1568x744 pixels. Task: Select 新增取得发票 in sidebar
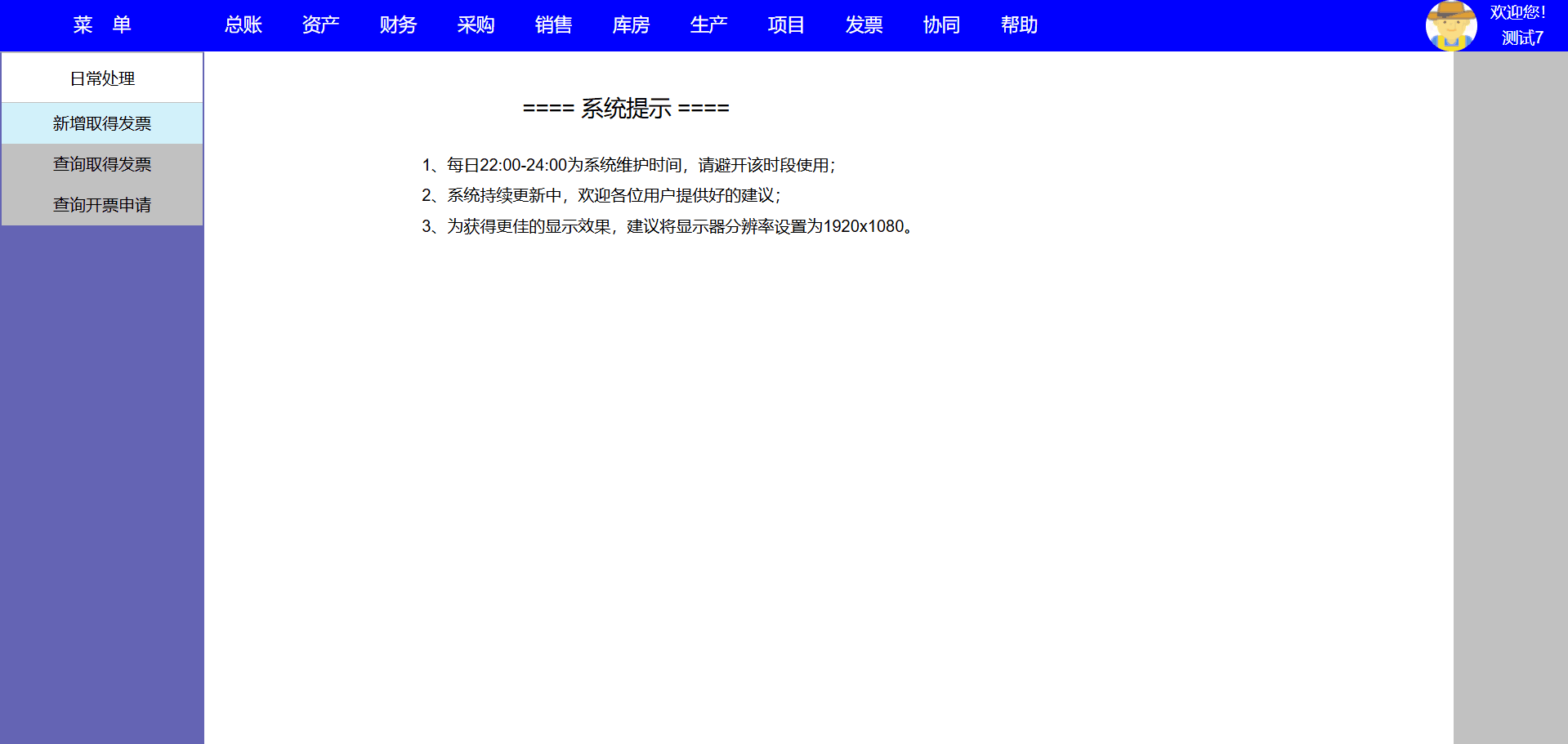point(102,123)
